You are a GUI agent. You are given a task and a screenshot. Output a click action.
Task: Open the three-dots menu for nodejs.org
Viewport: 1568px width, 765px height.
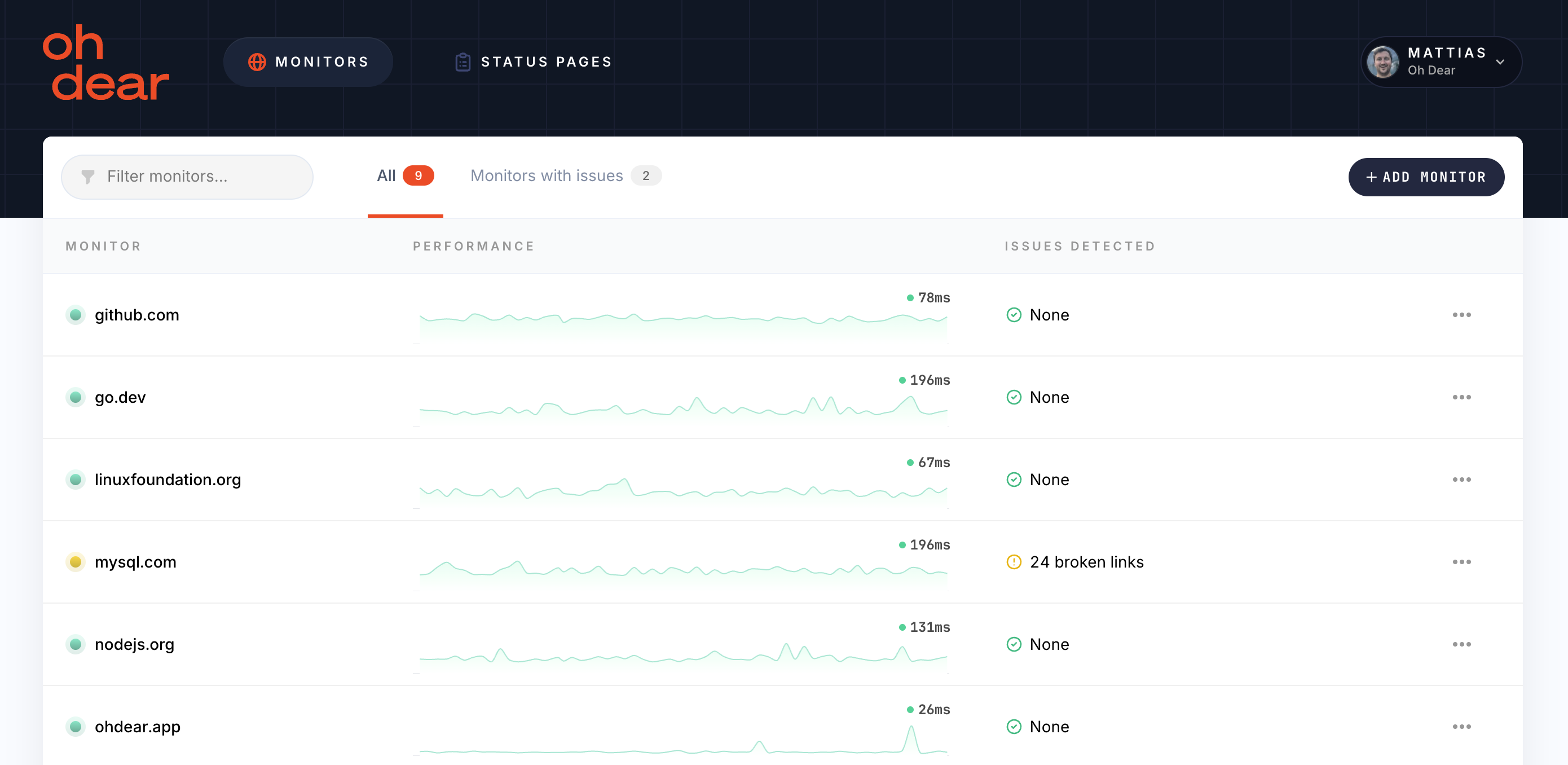click(x=1461, y=644)
